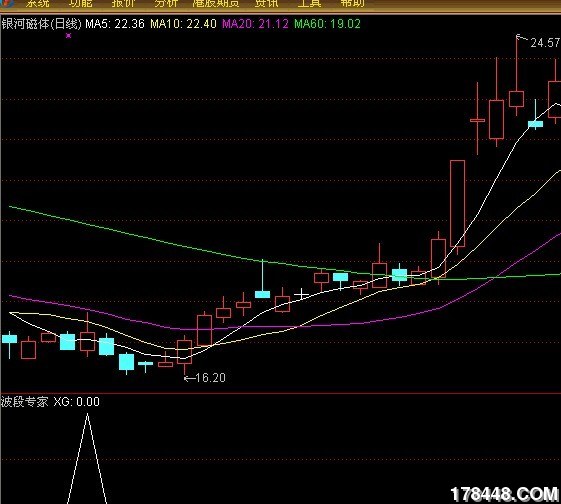Click the 24.57 high price marker

(545, 43)
